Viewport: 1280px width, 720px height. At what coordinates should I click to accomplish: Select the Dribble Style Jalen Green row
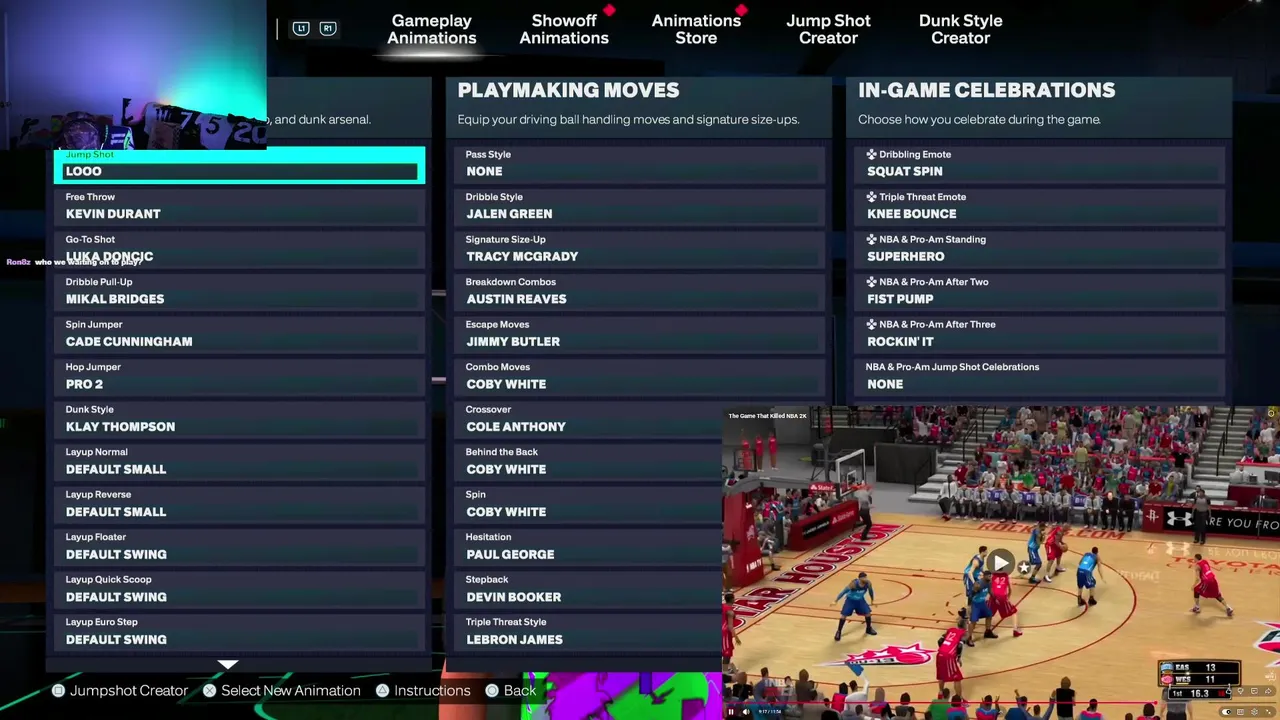tap(640, 206)
